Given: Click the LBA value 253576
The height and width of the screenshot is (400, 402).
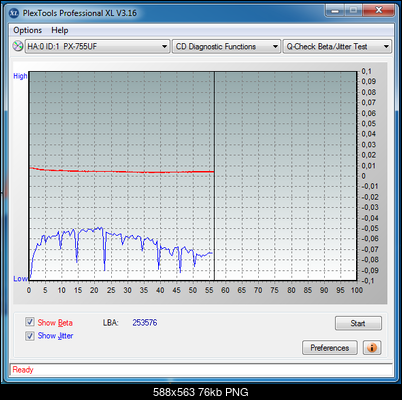Looking at the screenshot, I should [x=145, y=323].
